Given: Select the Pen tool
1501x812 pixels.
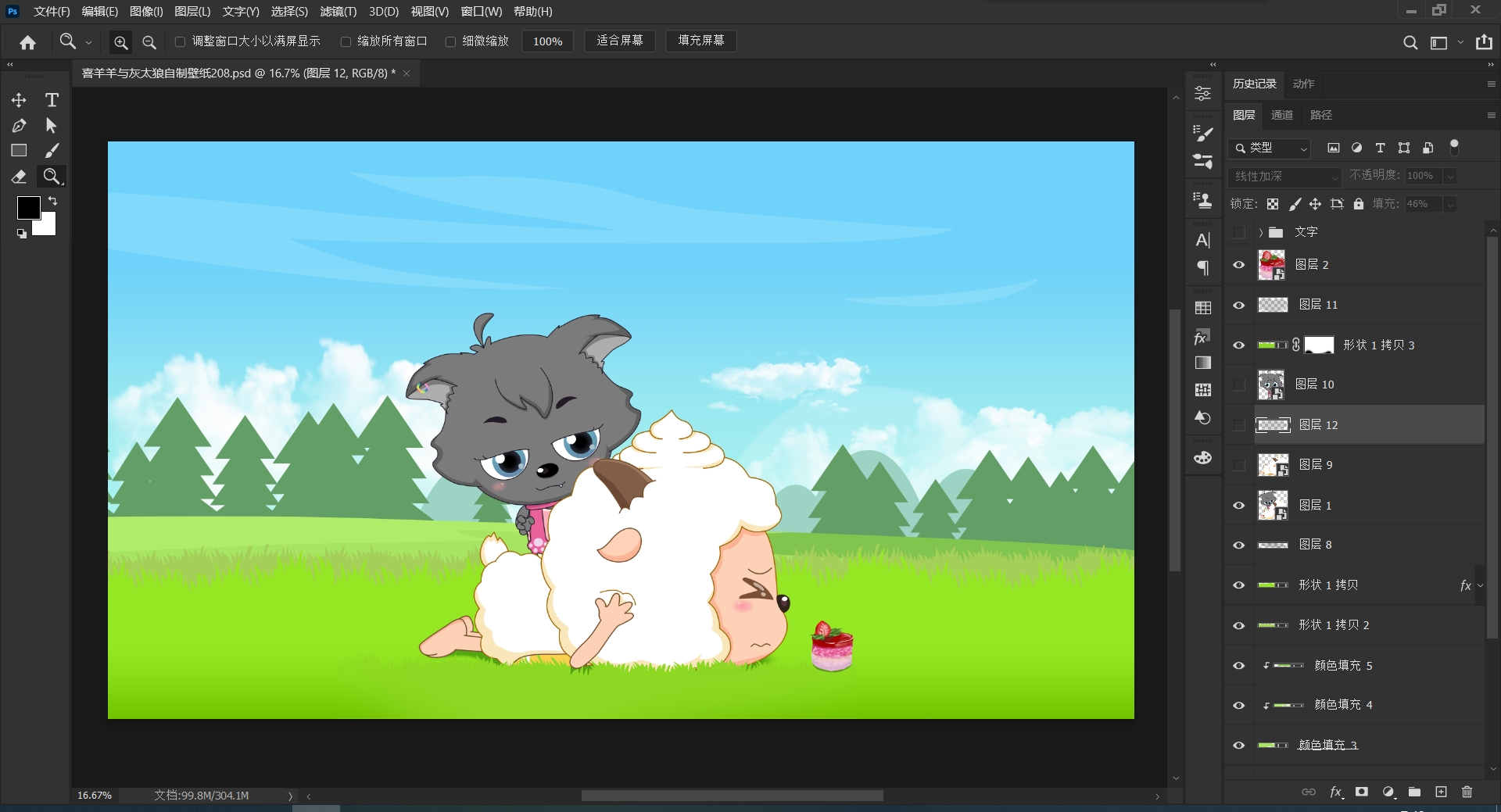Looking at the screenshot, I should (x=19, y=125).
